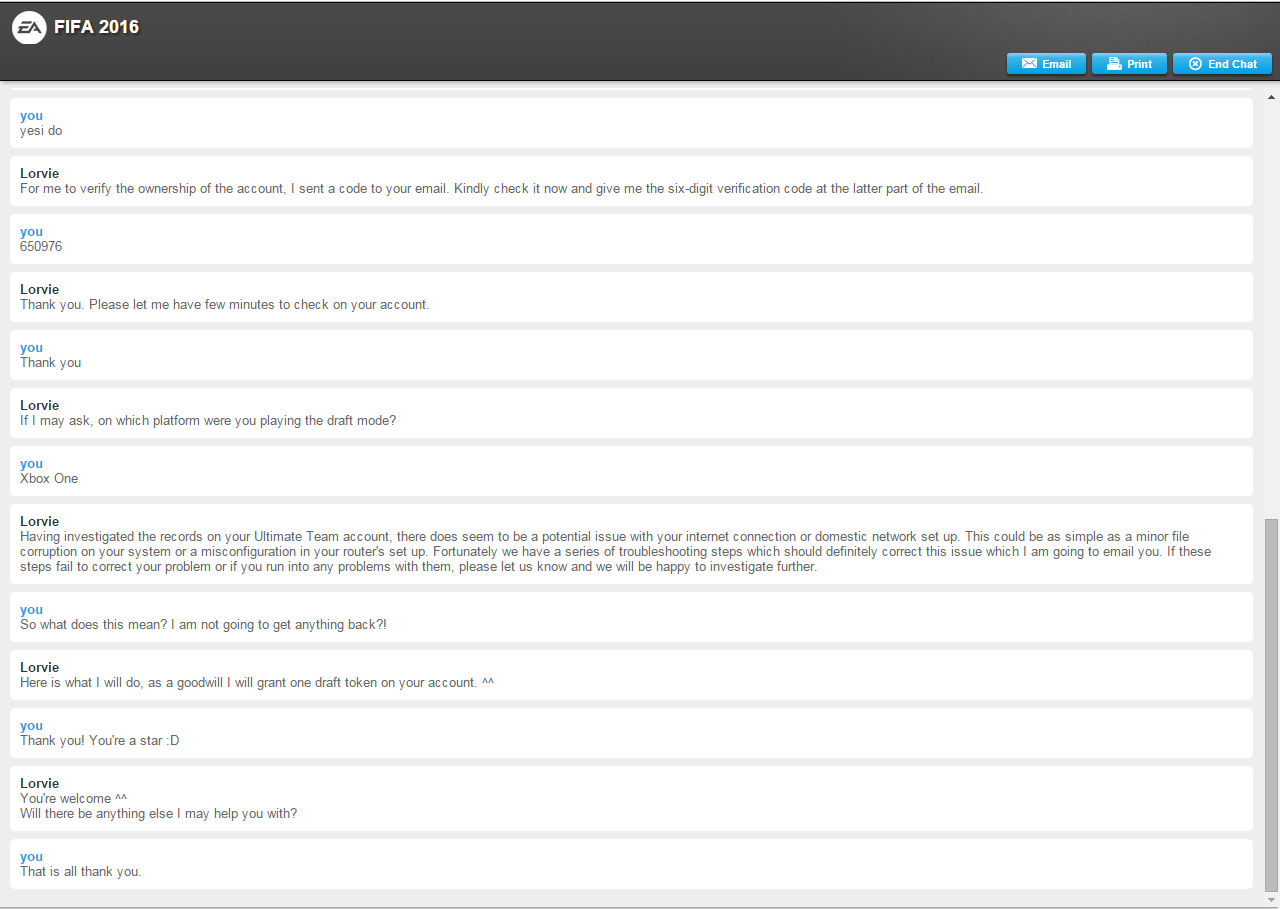Select the verification code 650976
The image size is (1280, 909).
click(41, 246)
